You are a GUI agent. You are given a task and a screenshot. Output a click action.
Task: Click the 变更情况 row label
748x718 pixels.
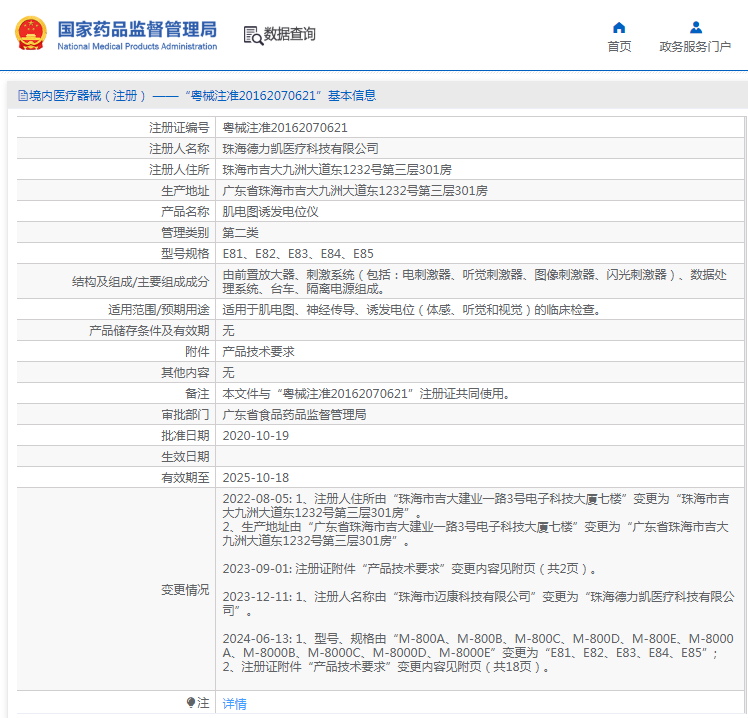click(x=185, y=590)
